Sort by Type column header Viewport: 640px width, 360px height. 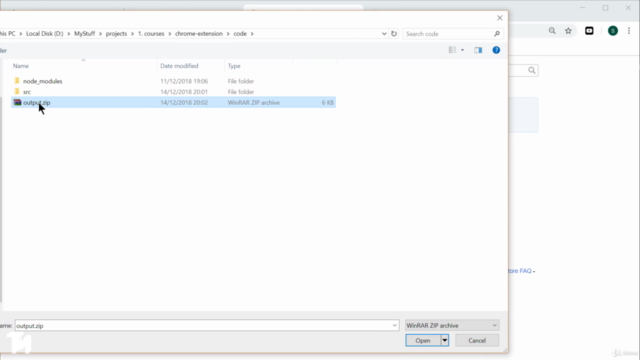(x=234, y=66)
